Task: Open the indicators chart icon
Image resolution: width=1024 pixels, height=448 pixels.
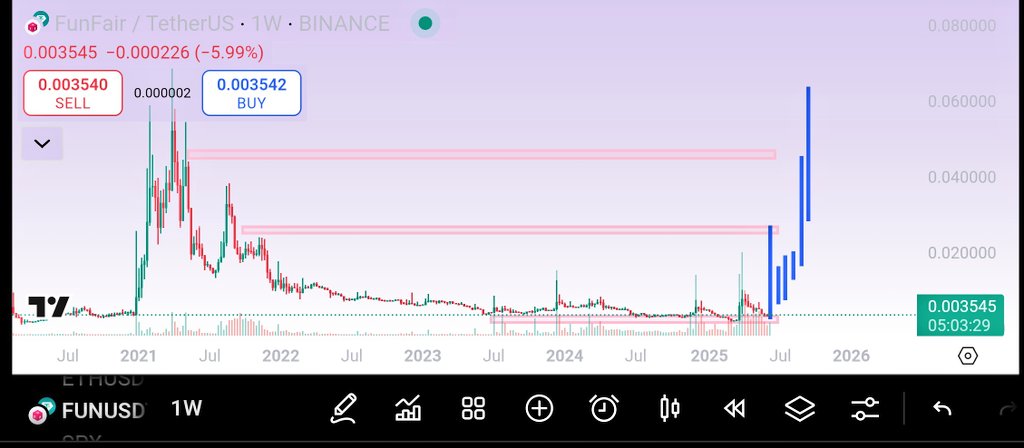Action: 408,409
